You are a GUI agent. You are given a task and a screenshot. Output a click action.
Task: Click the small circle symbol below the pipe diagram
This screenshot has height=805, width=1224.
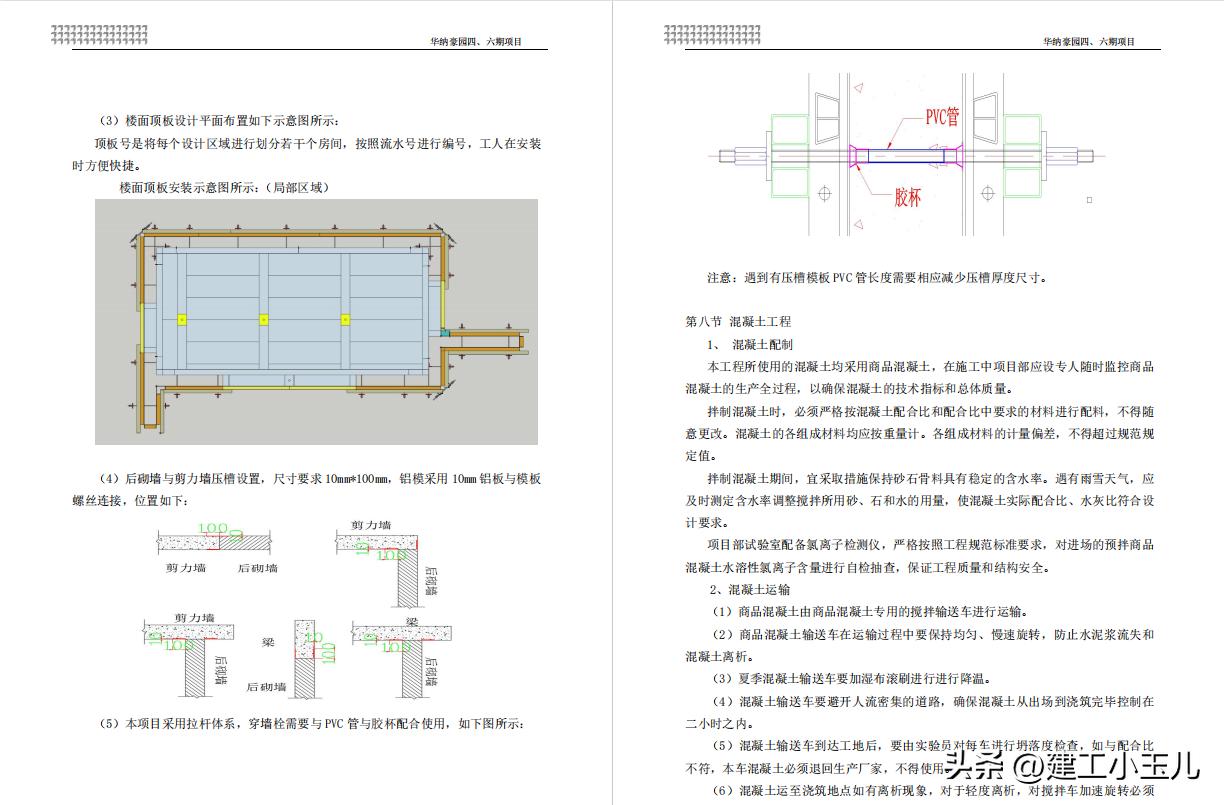825,195
